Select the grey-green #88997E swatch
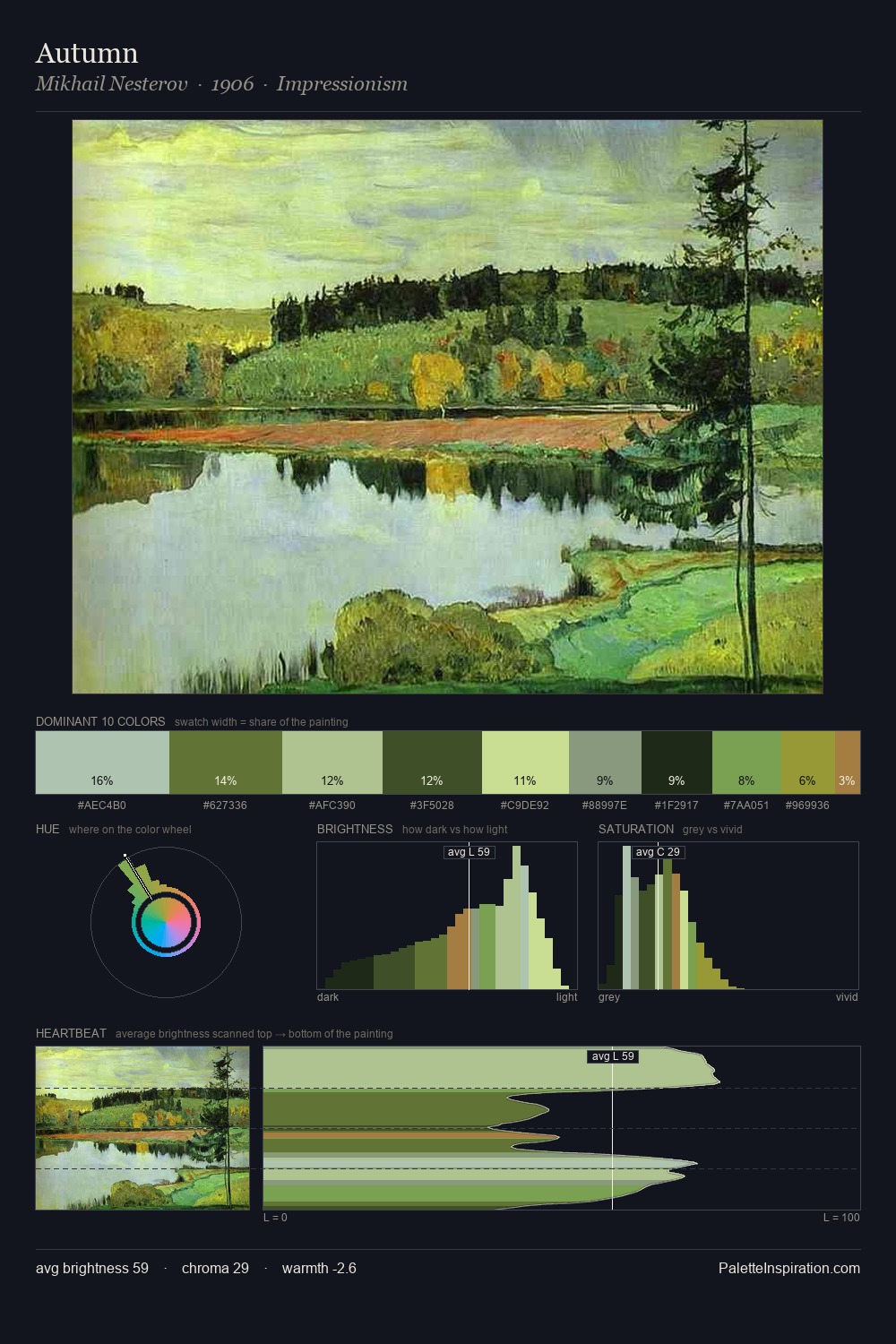The width and height of the screenshot is (896, 1344). coord(605,762)
